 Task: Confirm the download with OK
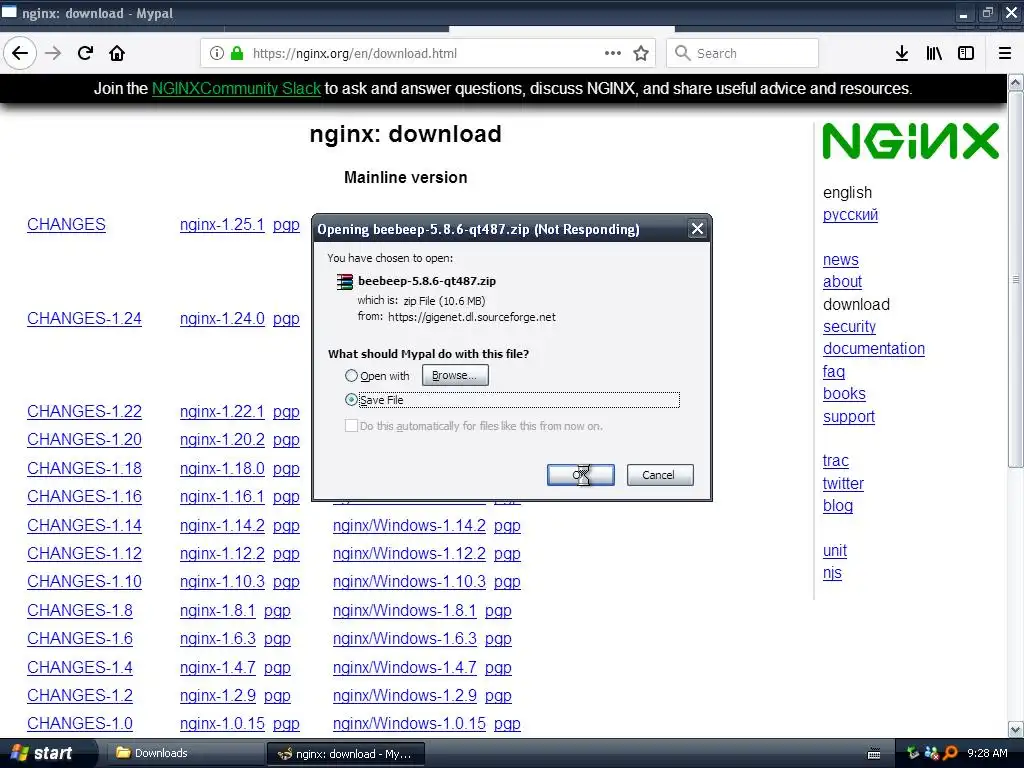[x=581, y=475]
